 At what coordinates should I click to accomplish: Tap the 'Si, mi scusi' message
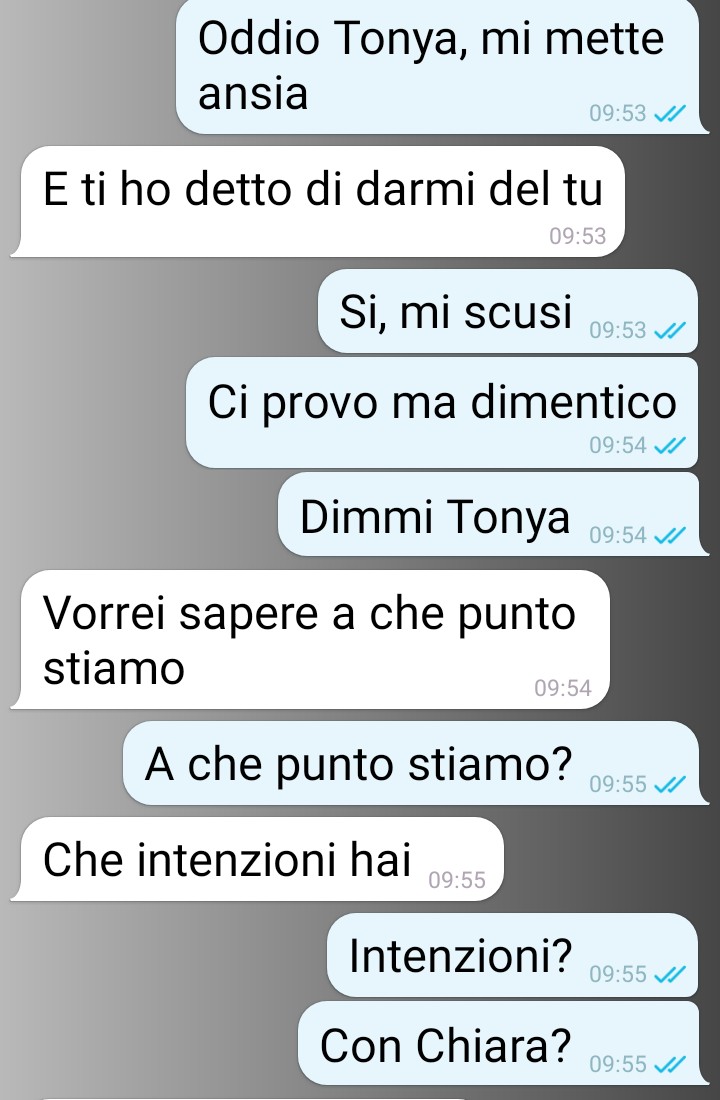[508, 311]
